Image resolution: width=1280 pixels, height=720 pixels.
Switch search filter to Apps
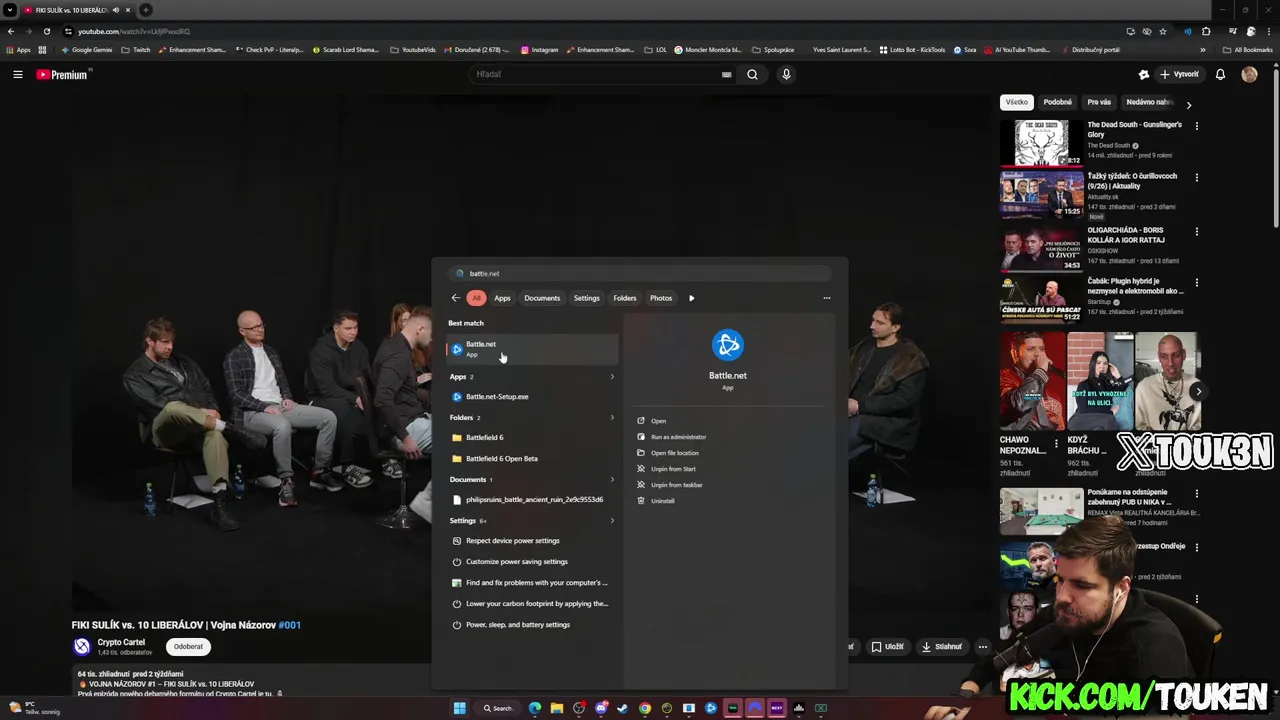(x=502, y=298)
